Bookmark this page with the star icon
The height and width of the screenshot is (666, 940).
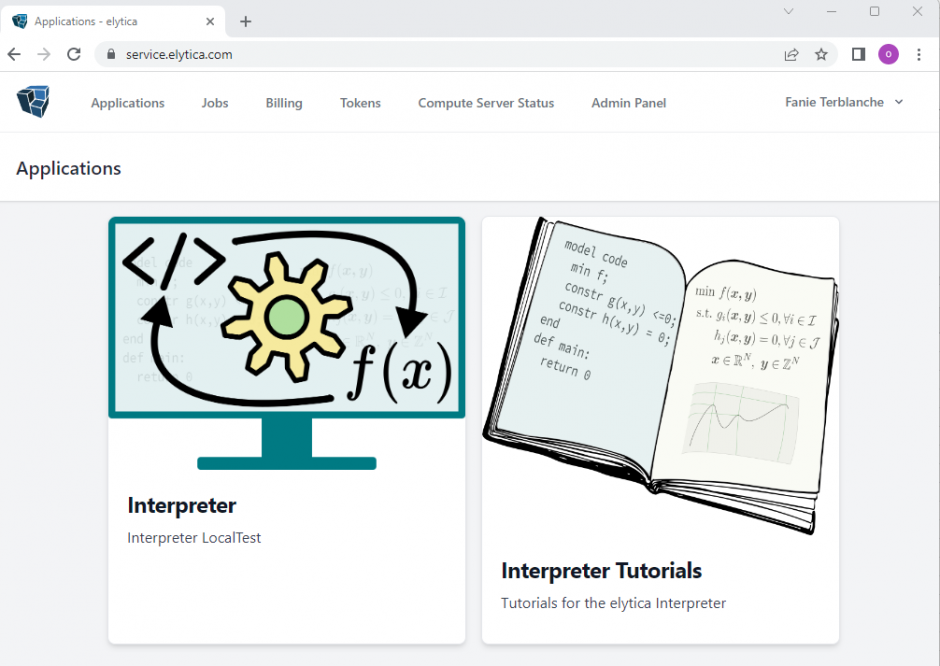tap(821, 55)
